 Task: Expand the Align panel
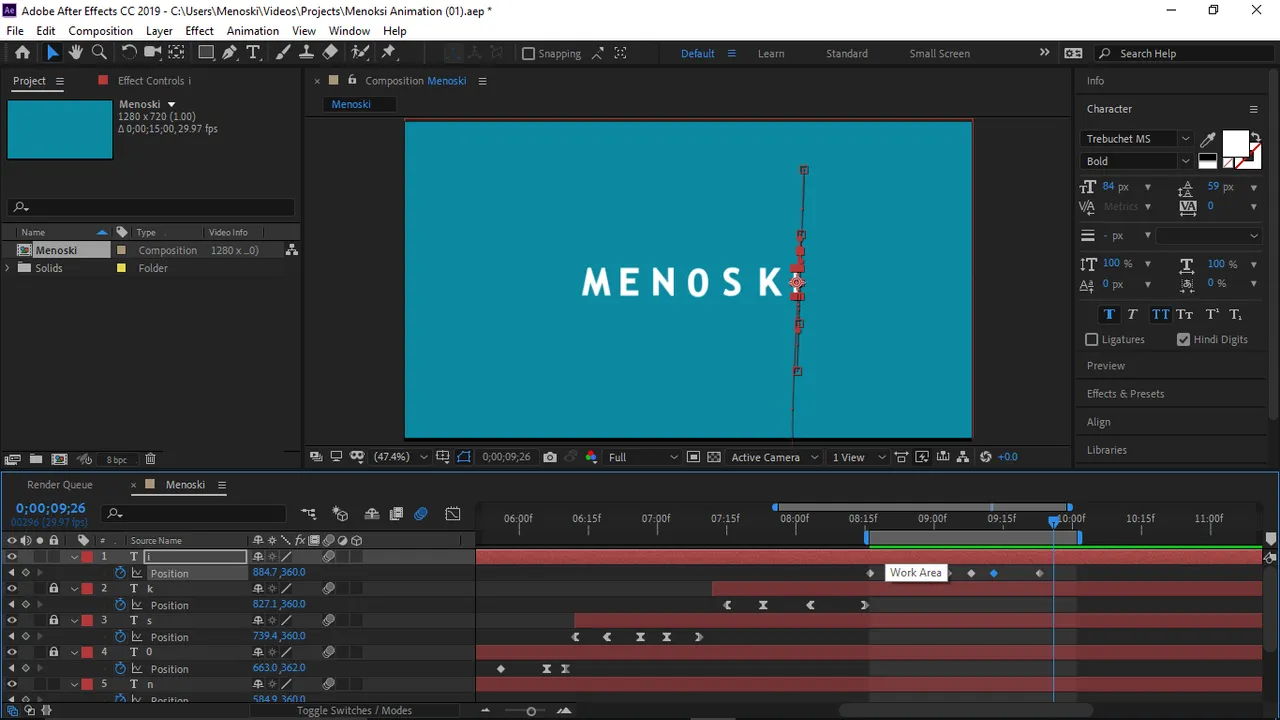tap(1099, 422)
